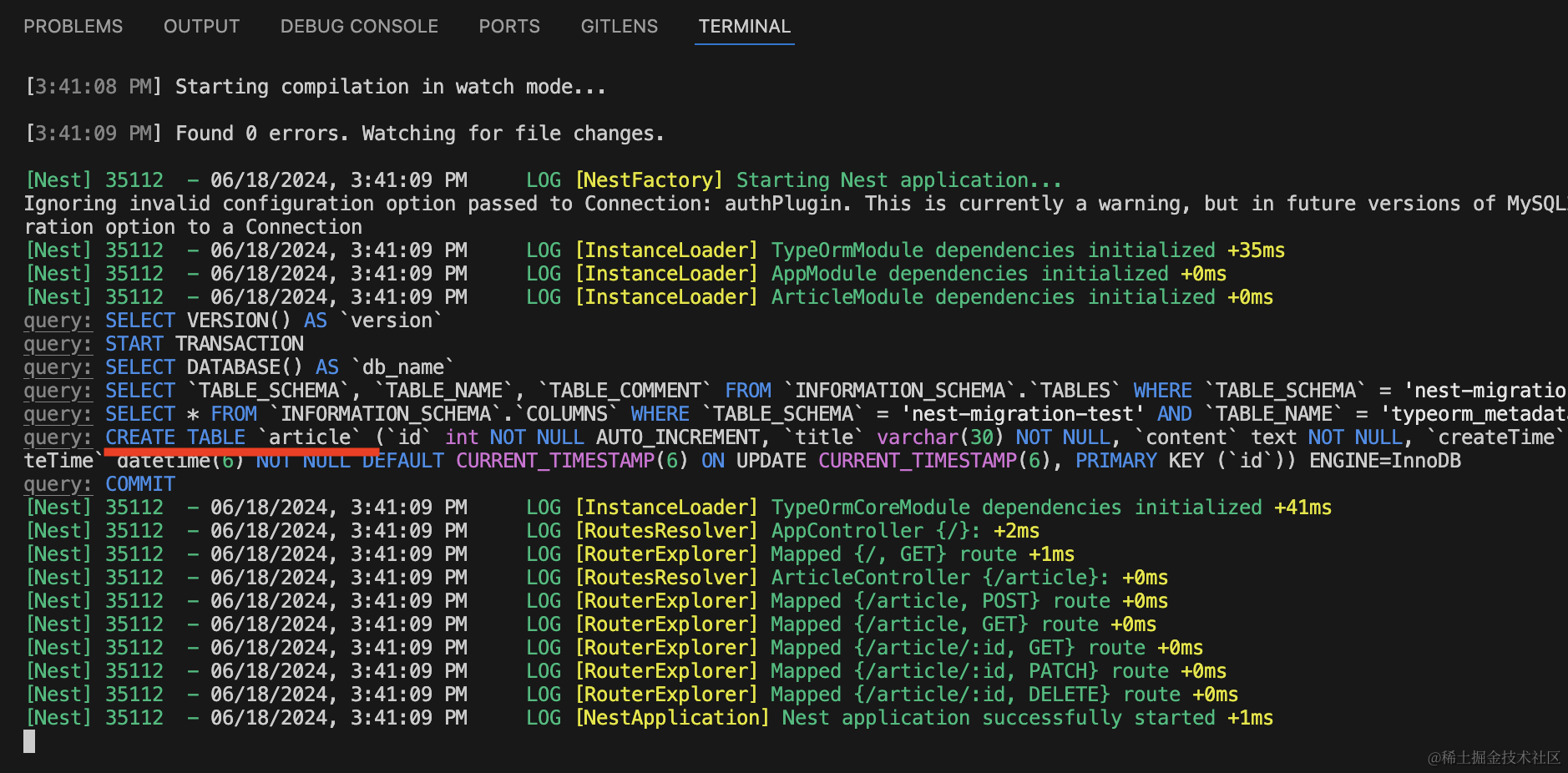Screen dimensions: 1568x773
Task: Click the 'Starting compilation in watch mode' line
Action: (390, 87)
